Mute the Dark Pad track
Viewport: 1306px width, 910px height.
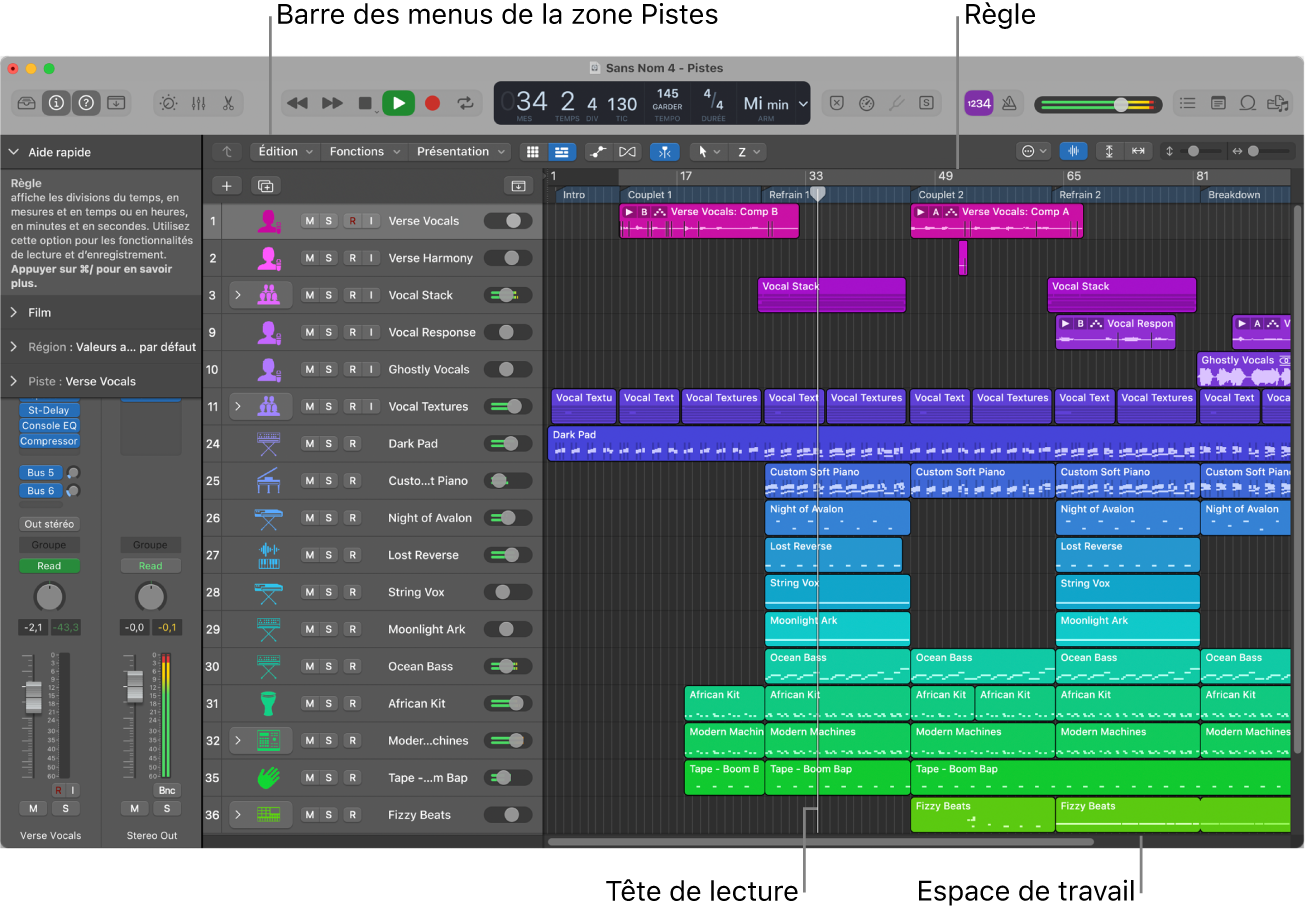click(x=310, y=444)
